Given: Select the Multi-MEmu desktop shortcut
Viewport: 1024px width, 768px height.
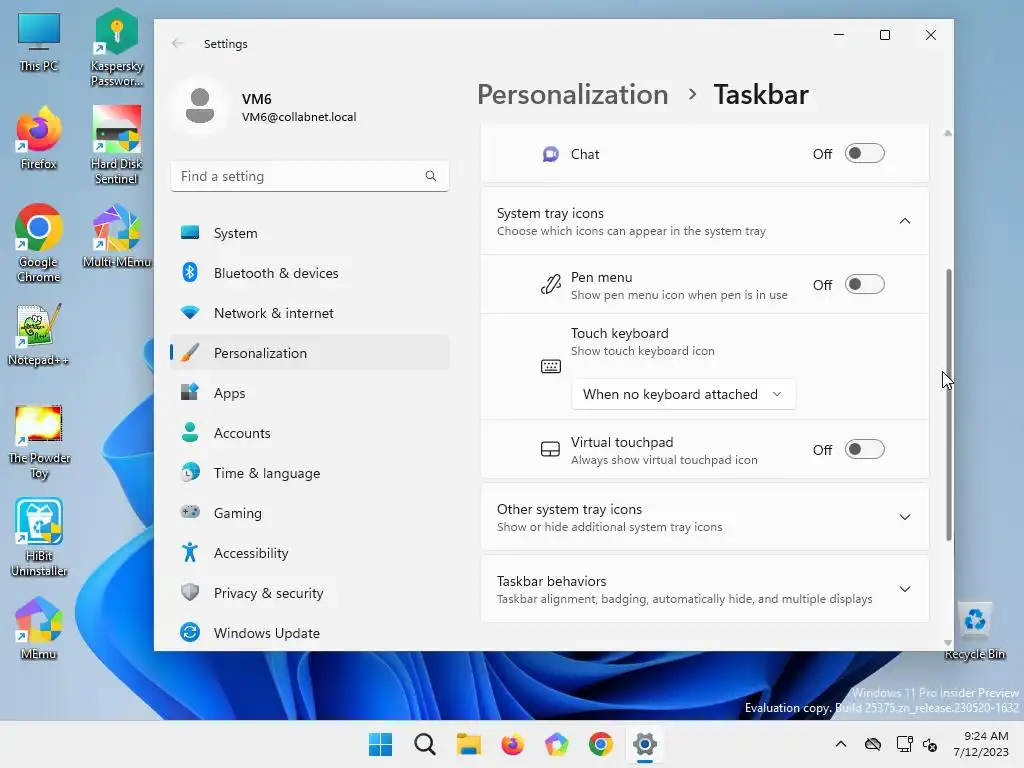Looking at the screenshot, I should pyautogui.click(x=116, y=236).
